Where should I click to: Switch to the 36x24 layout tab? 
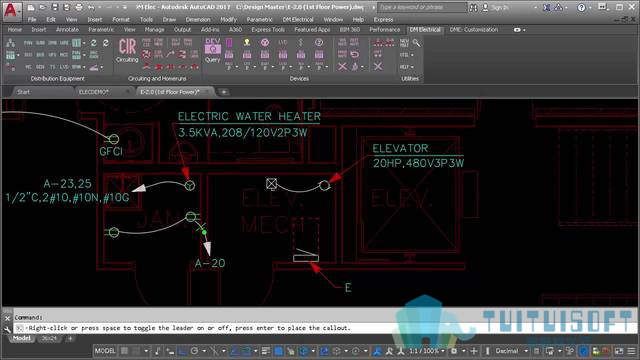pyautogui.click(x=49, y=339)
